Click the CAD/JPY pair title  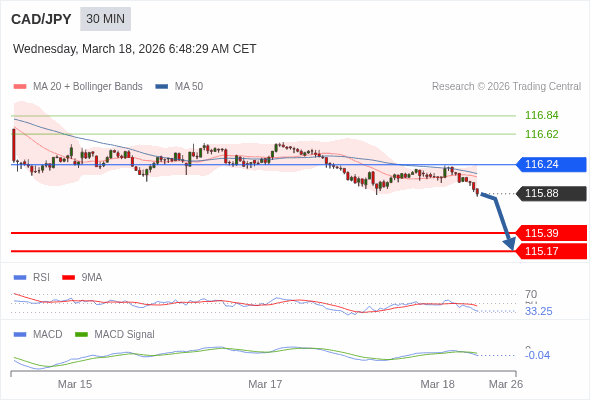41,19
